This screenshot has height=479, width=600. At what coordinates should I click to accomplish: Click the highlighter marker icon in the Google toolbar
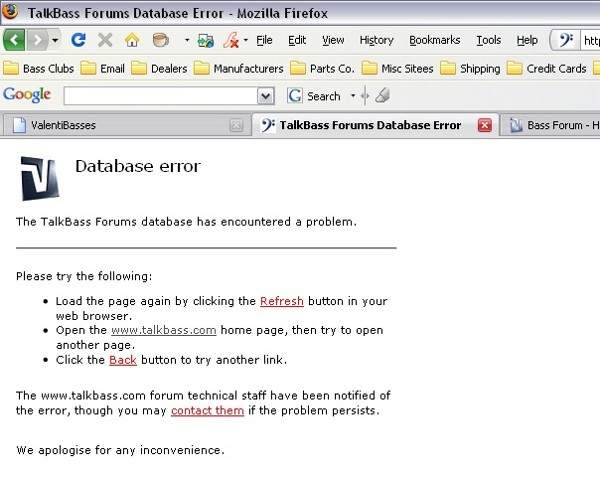click(382, 95)
